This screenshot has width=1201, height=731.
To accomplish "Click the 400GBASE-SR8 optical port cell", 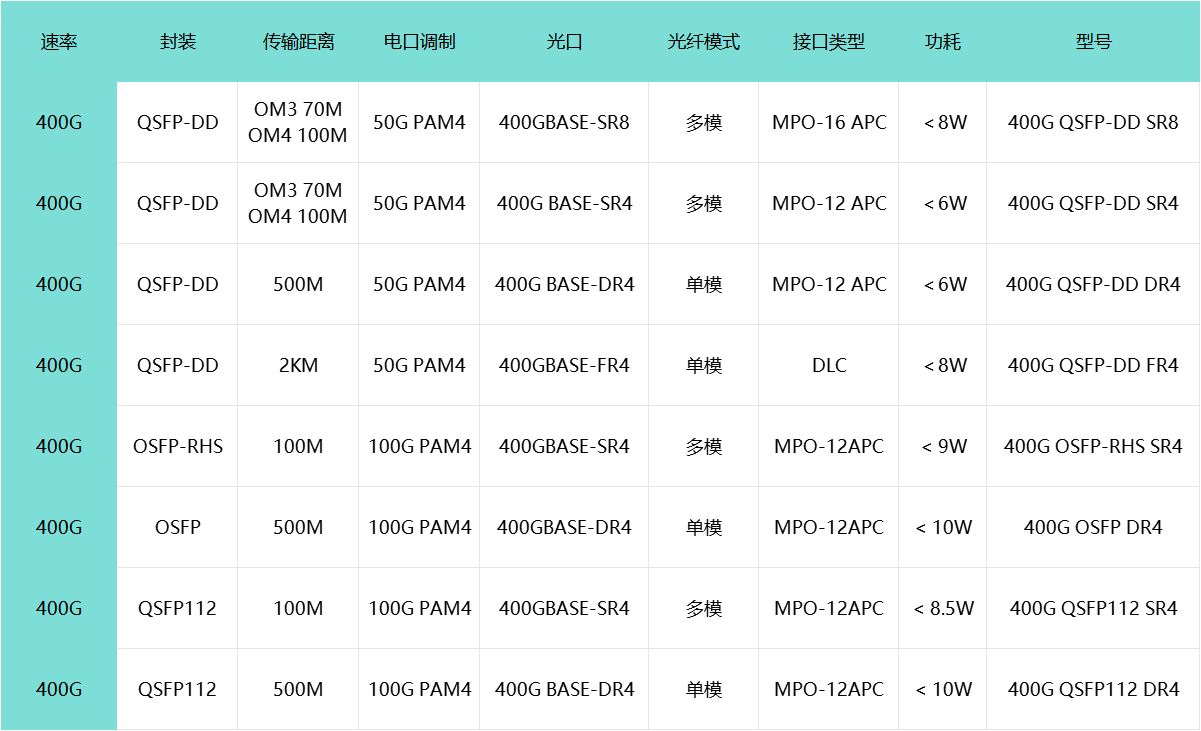I will click(564, 123).
